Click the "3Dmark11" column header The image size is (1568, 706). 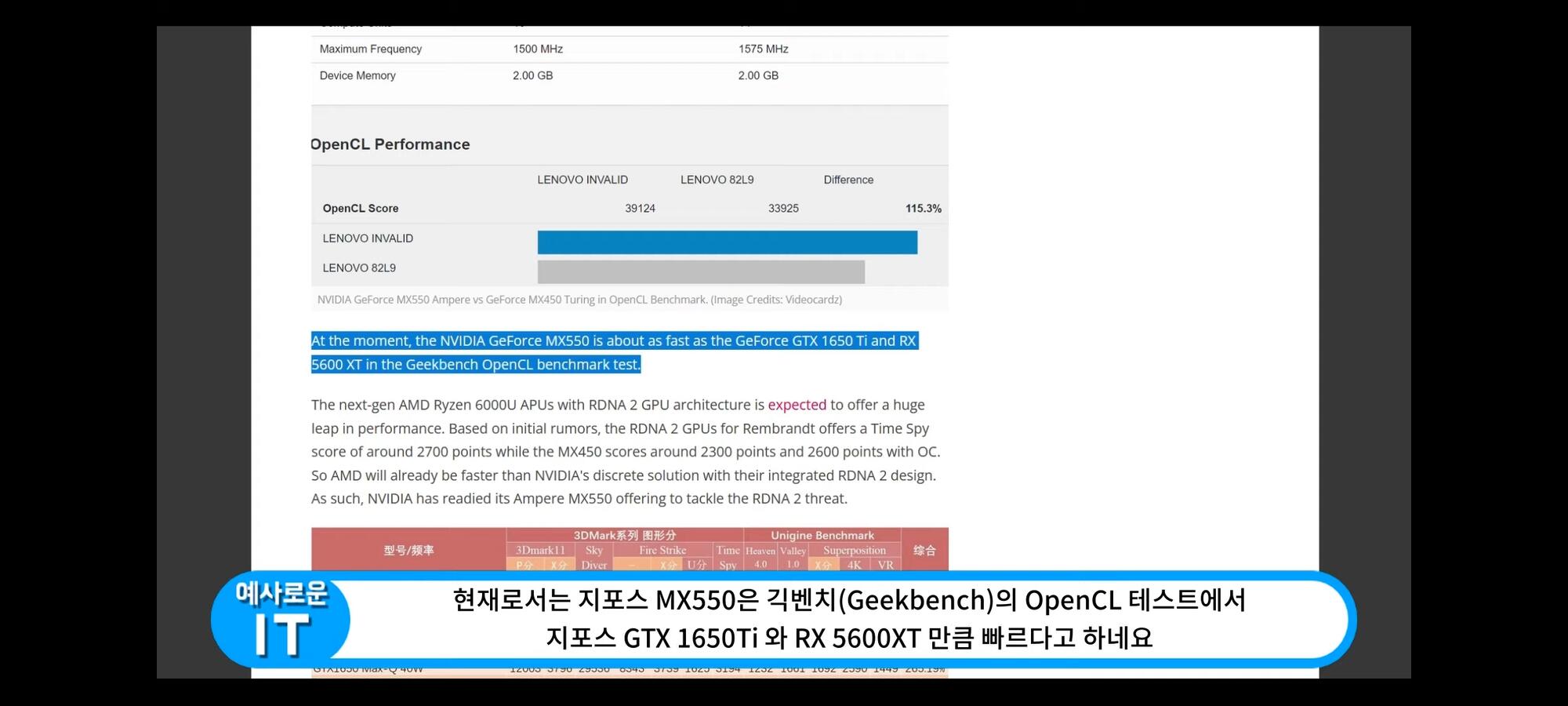[x=540, y=551]
